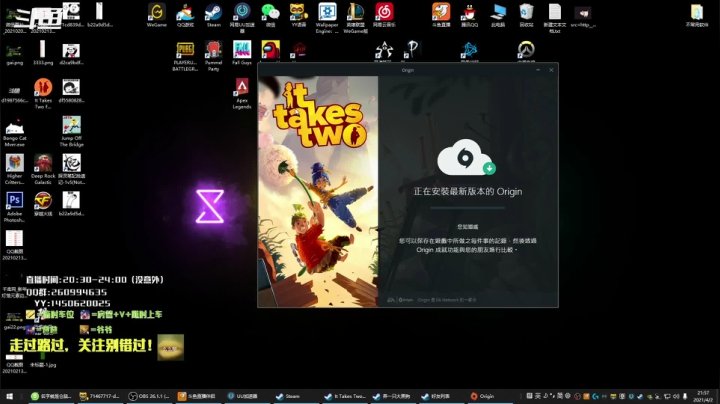Select the Jump Off The Bridge shortcut
Image resolution: width=720 pixels, height=404 pixels.
(71, 131)
